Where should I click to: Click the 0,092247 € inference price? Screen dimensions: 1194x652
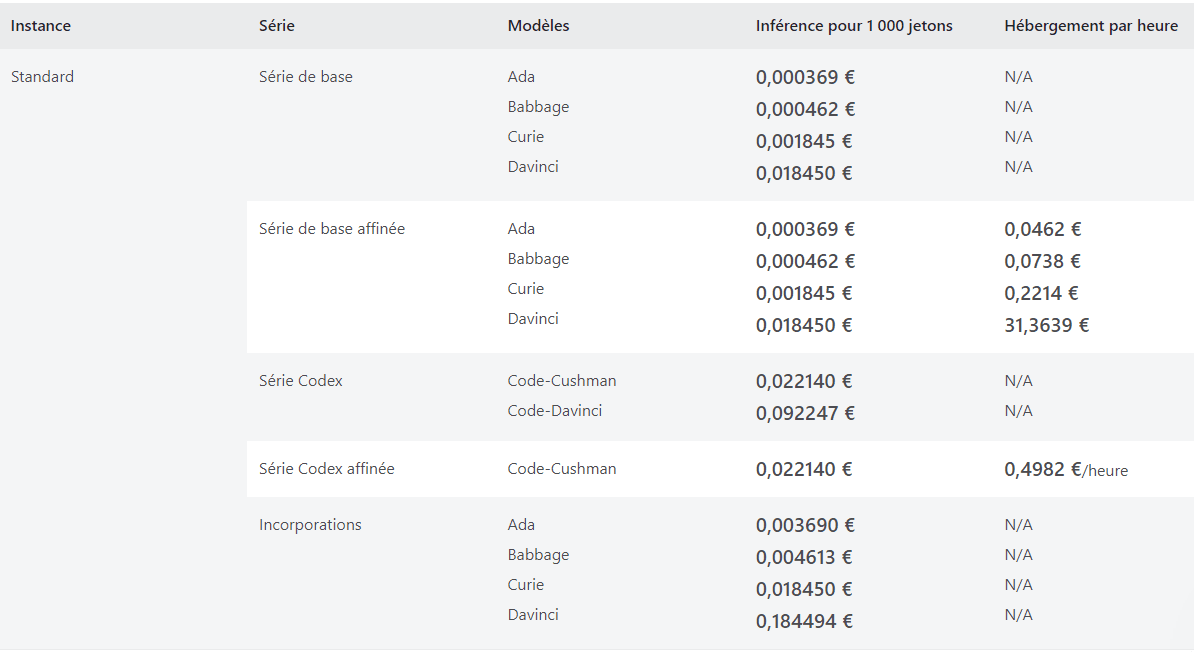(805, 413)
